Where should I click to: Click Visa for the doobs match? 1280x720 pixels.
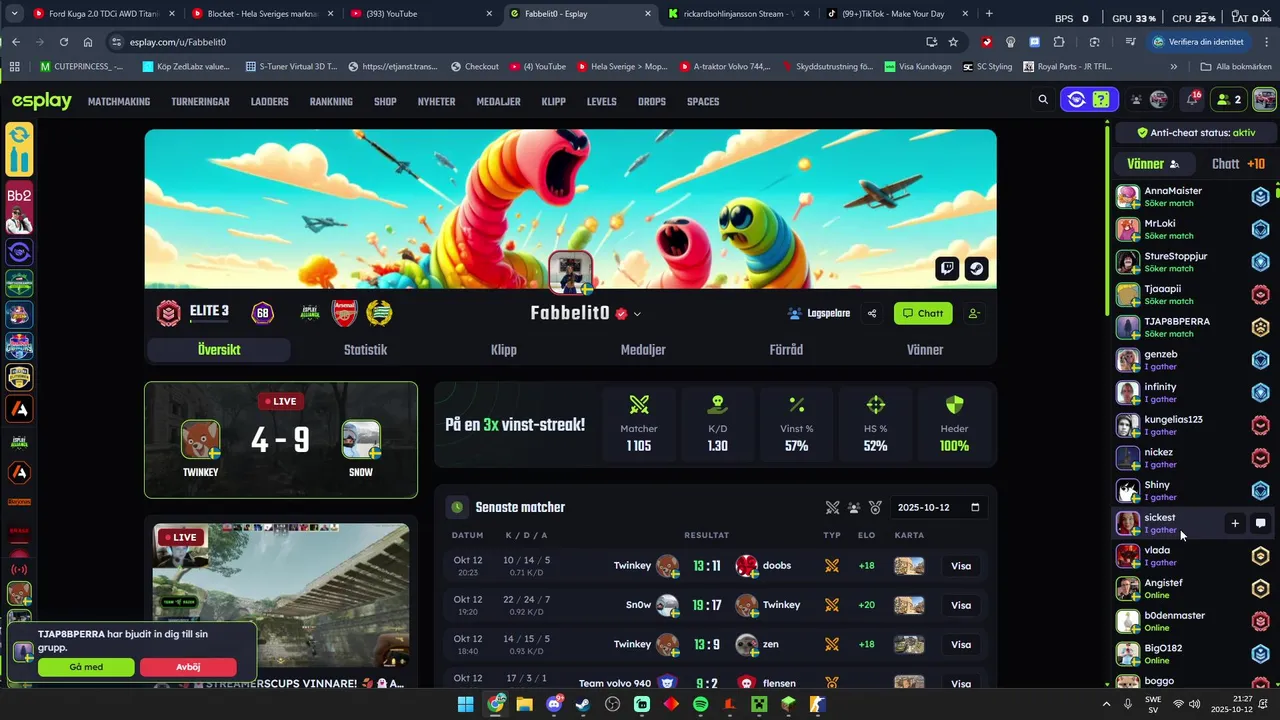click(961, 566)
